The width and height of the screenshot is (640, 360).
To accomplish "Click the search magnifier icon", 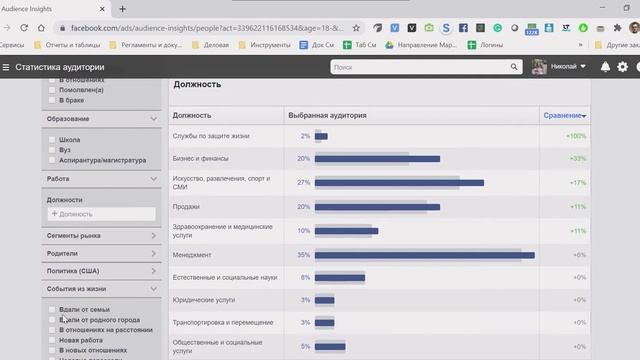I will 514,67.
